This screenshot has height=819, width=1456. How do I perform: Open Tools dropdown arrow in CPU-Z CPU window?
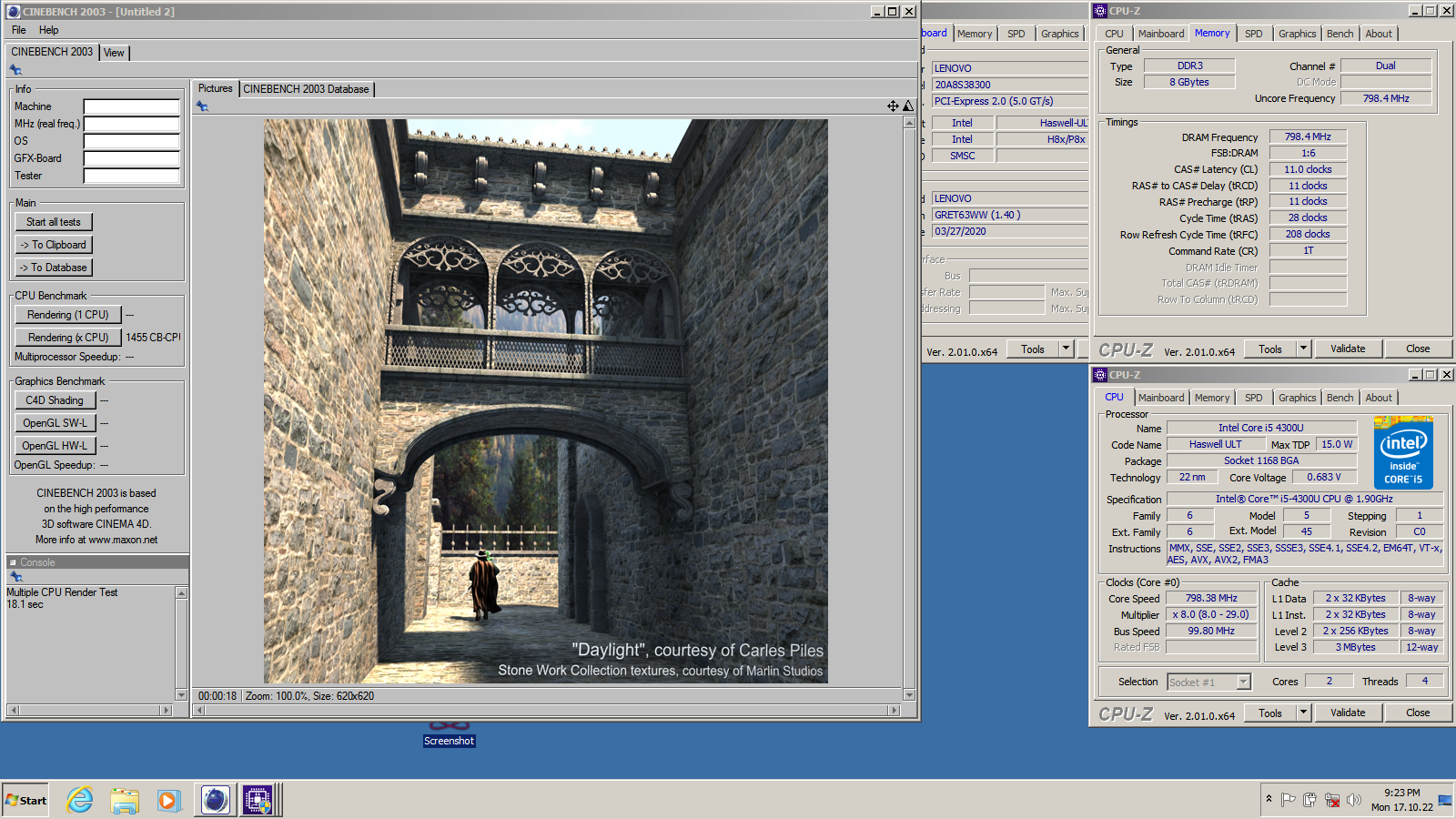(x=1303, y=713)
